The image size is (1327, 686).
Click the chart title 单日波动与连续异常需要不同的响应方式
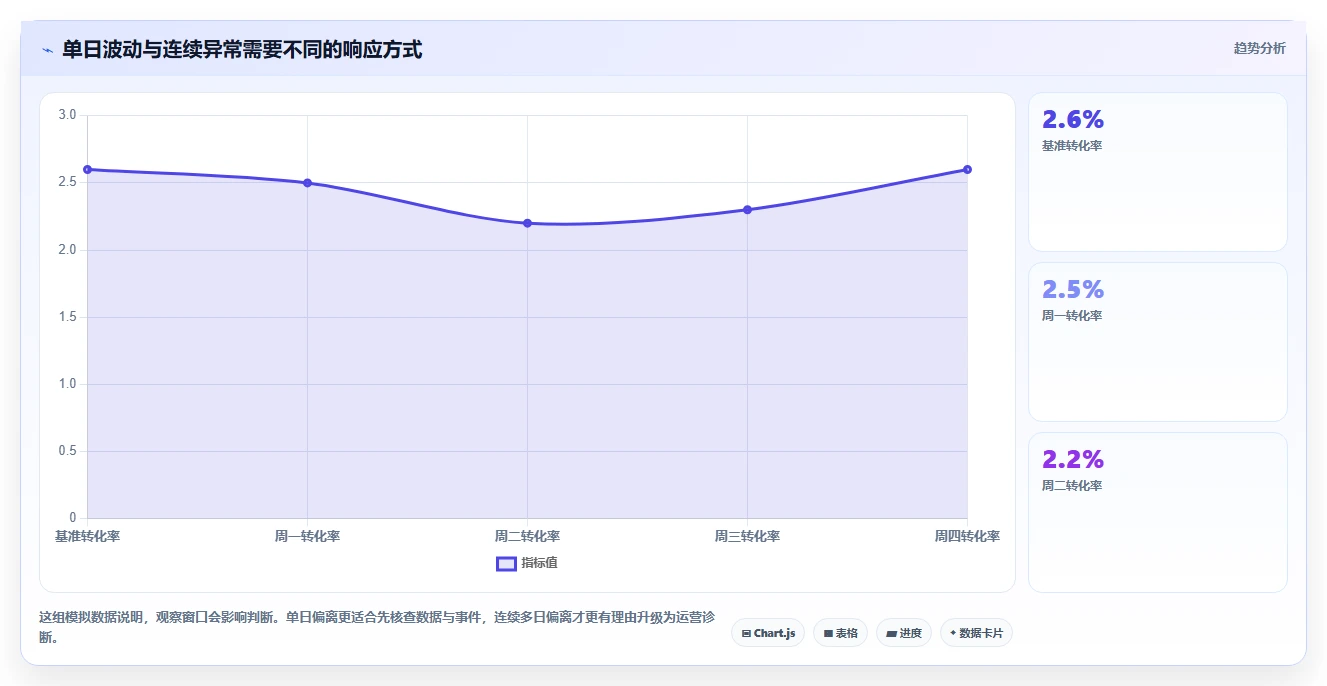click(242, 49)
